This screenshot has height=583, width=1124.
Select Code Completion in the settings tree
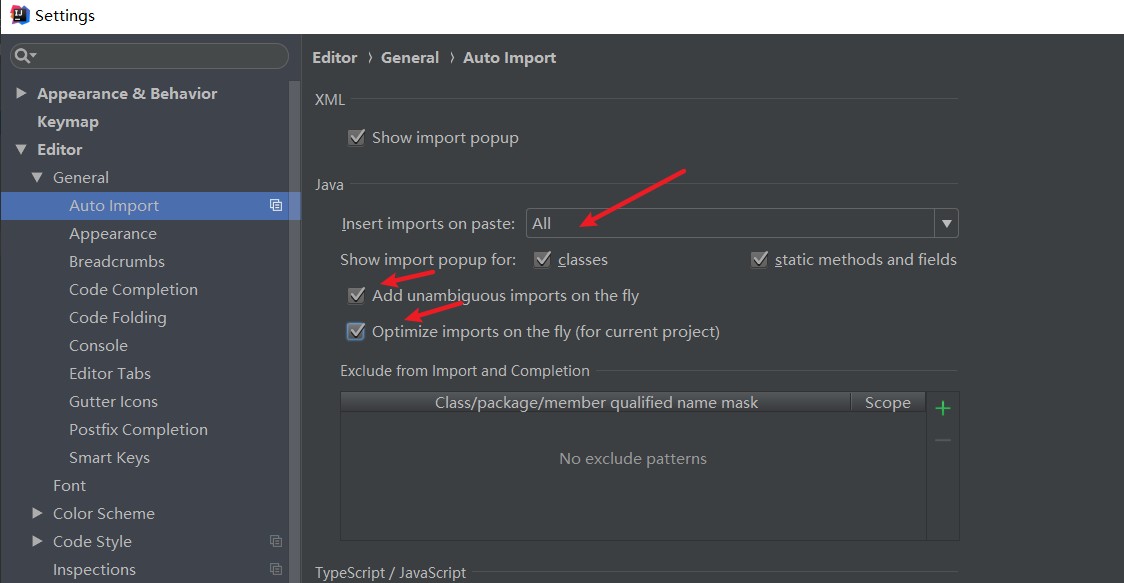(133, 290)
